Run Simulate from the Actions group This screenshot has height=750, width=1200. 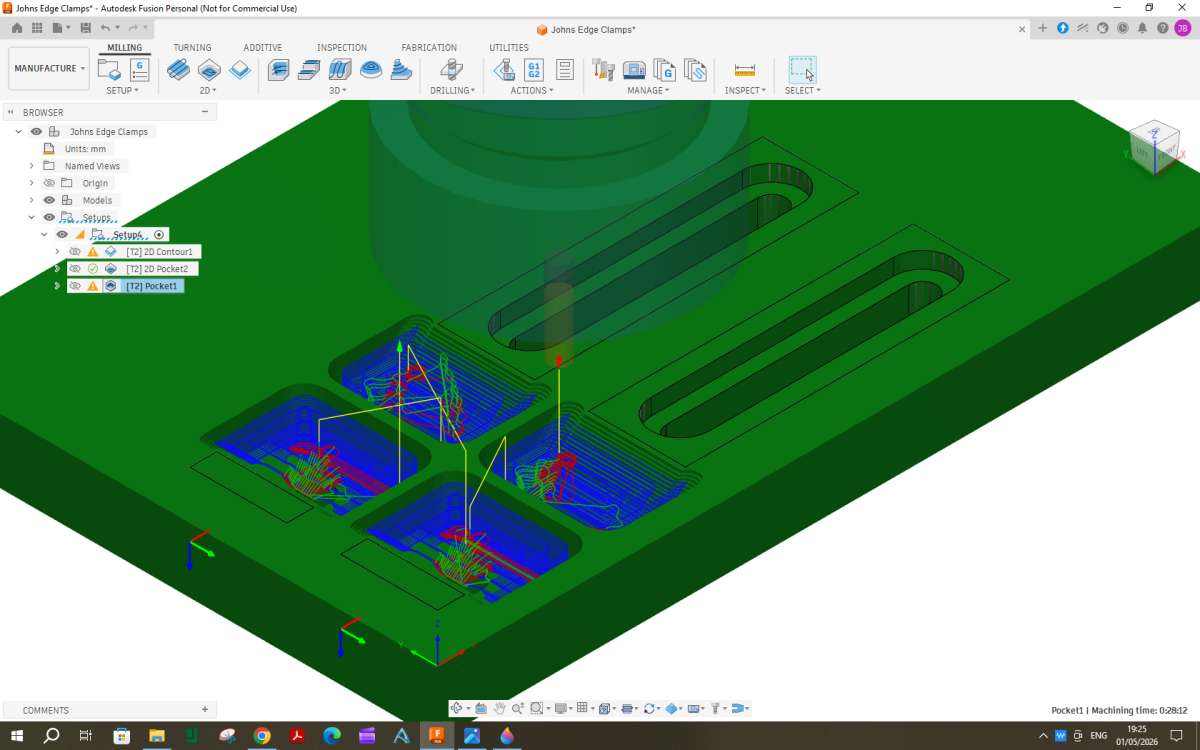tap(504, 69)
